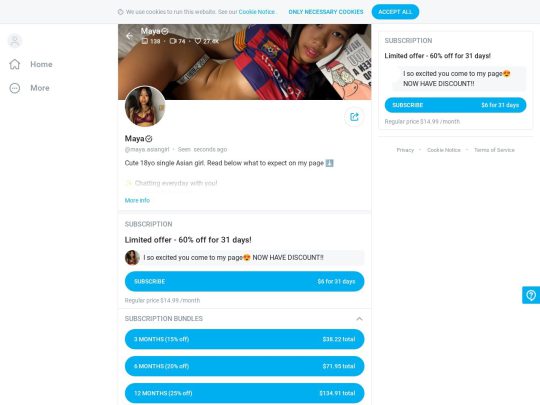Open the Cookie Notice link in banner

[x=257, y=12]
